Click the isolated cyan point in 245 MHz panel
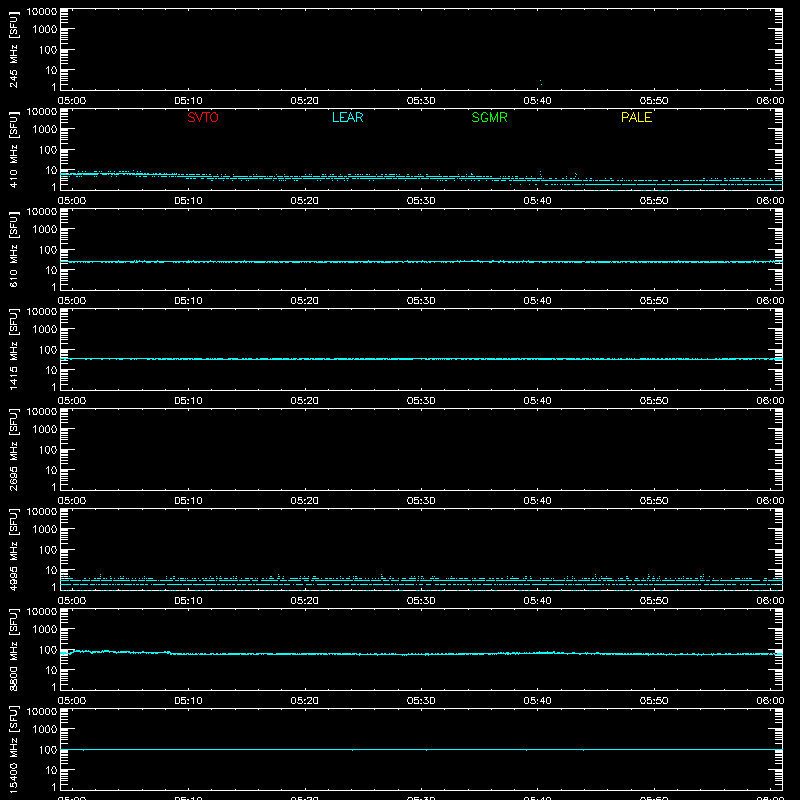Image resolution: width=800 pixels, height=800 pixels. pyautogui.click(x=541, y=82)
